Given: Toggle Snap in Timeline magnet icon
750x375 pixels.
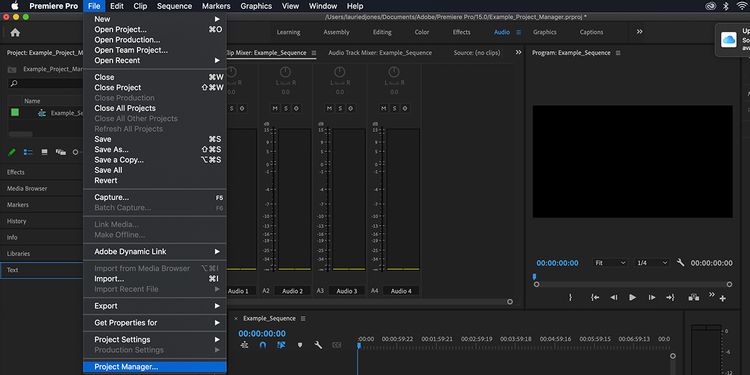Looking at the screenshot, I should pos(263,345).
